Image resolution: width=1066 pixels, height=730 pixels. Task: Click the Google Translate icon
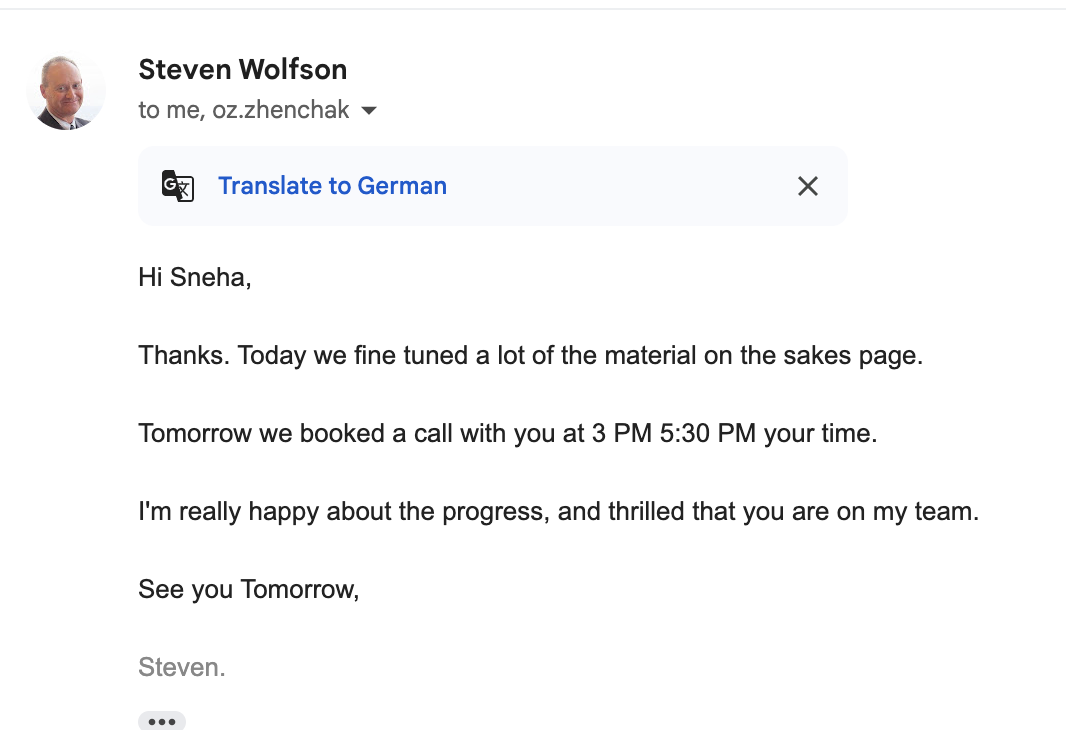coord(178,186)
